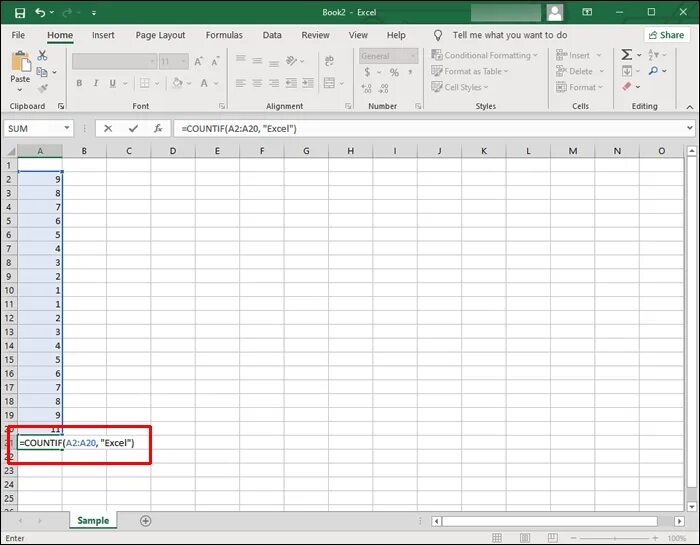The height and width of the screenshot is (545, 700).
Task: Click the AutoSum sigma icon
Action: [627, 54]
